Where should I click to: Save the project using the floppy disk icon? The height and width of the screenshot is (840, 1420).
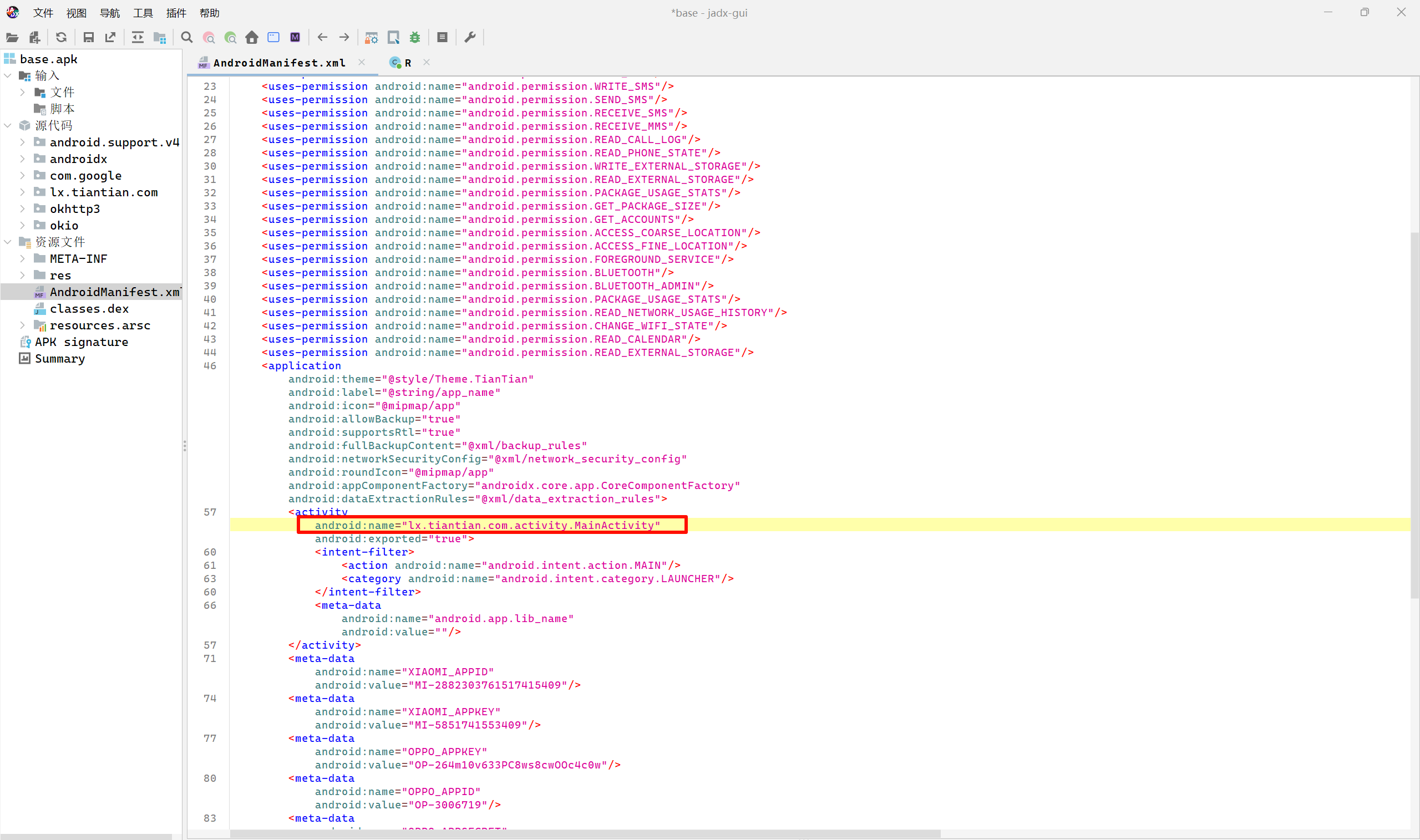[88, 38]
